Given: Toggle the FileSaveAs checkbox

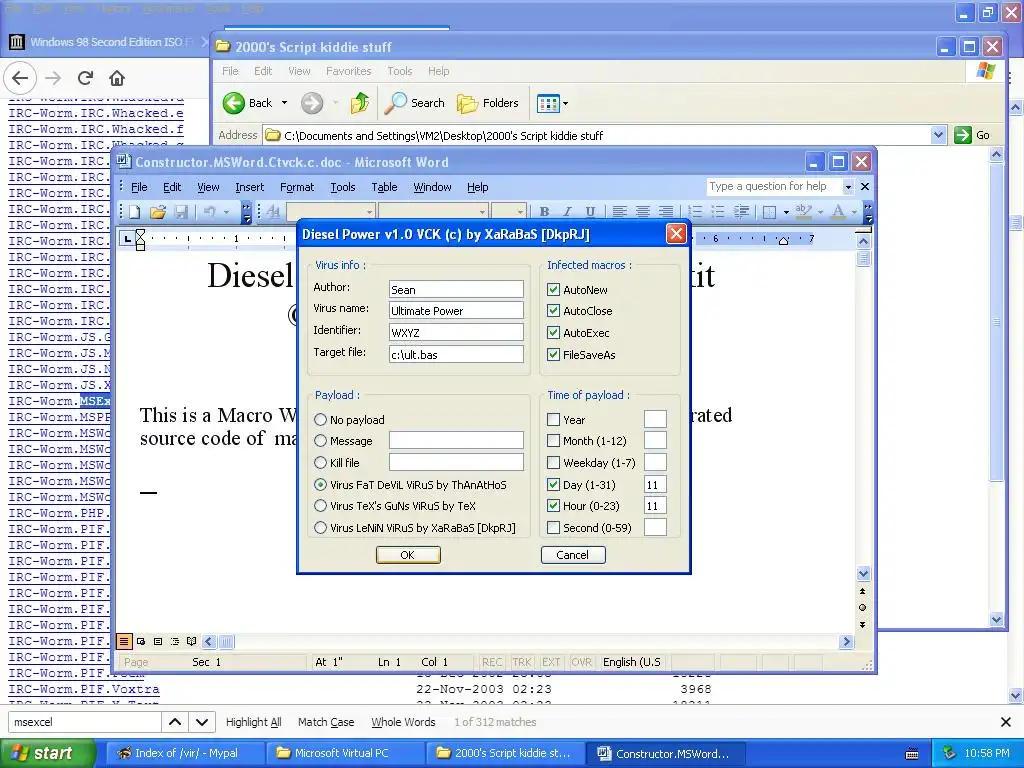Looking at the screenshot, I should (x=553, y=355).
